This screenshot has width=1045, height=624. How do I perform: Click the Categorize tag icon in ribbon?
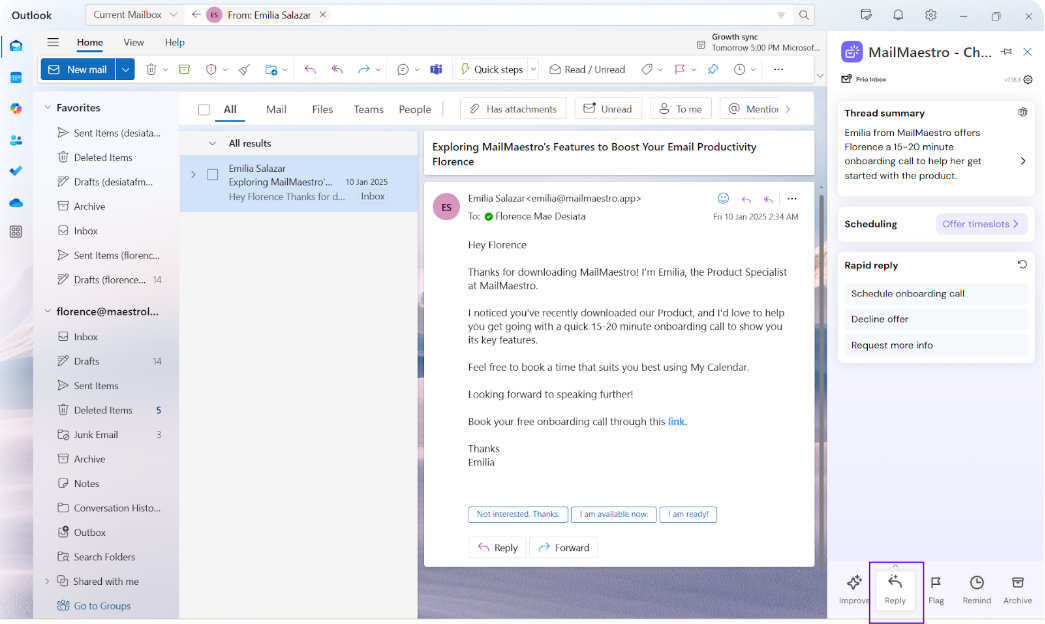point(646,69)
